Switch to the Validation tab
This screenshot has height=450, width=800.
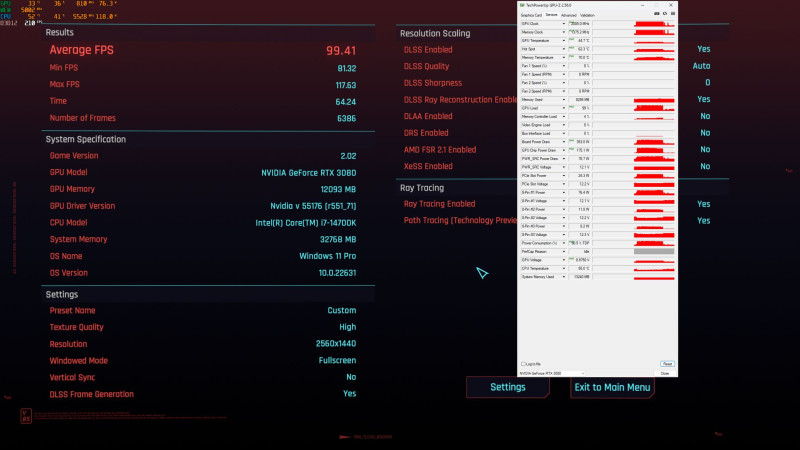point(587,15)
